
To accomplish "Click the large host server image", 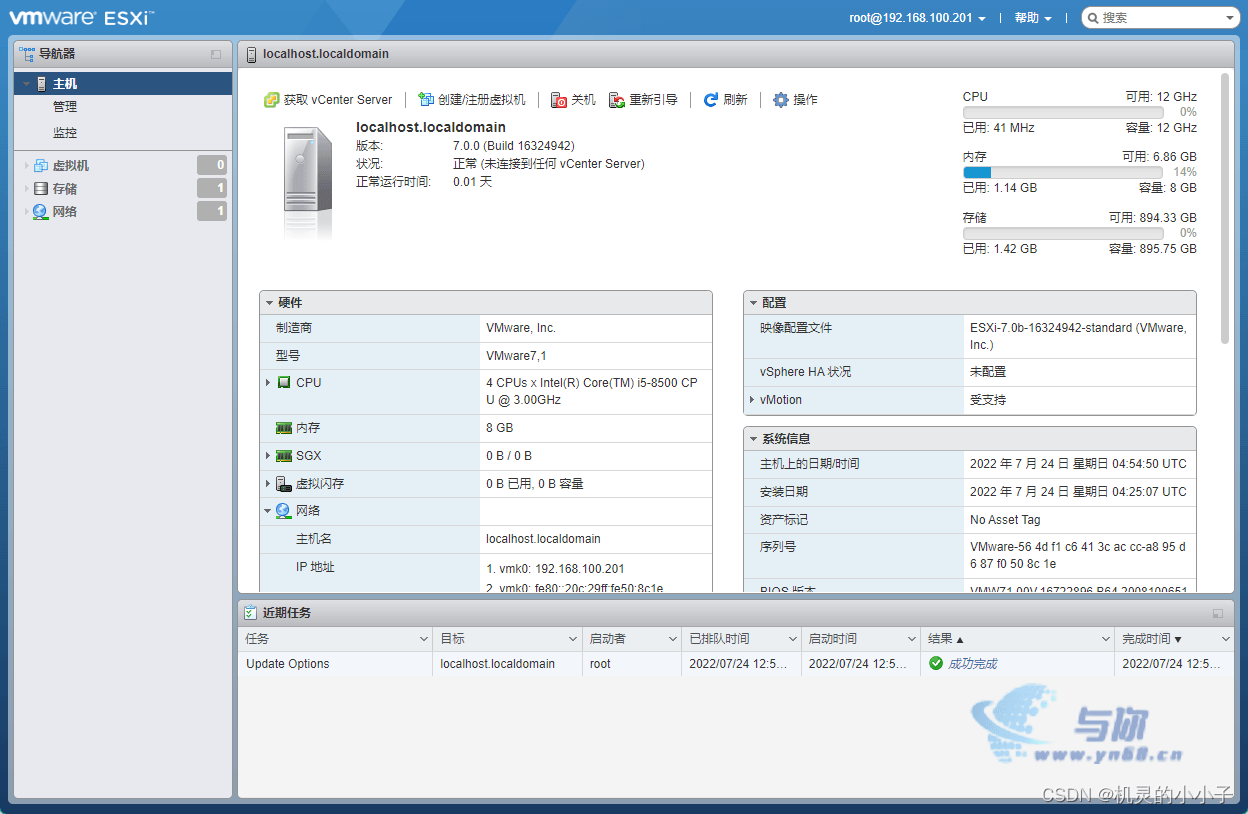I will tap(307, 180).
